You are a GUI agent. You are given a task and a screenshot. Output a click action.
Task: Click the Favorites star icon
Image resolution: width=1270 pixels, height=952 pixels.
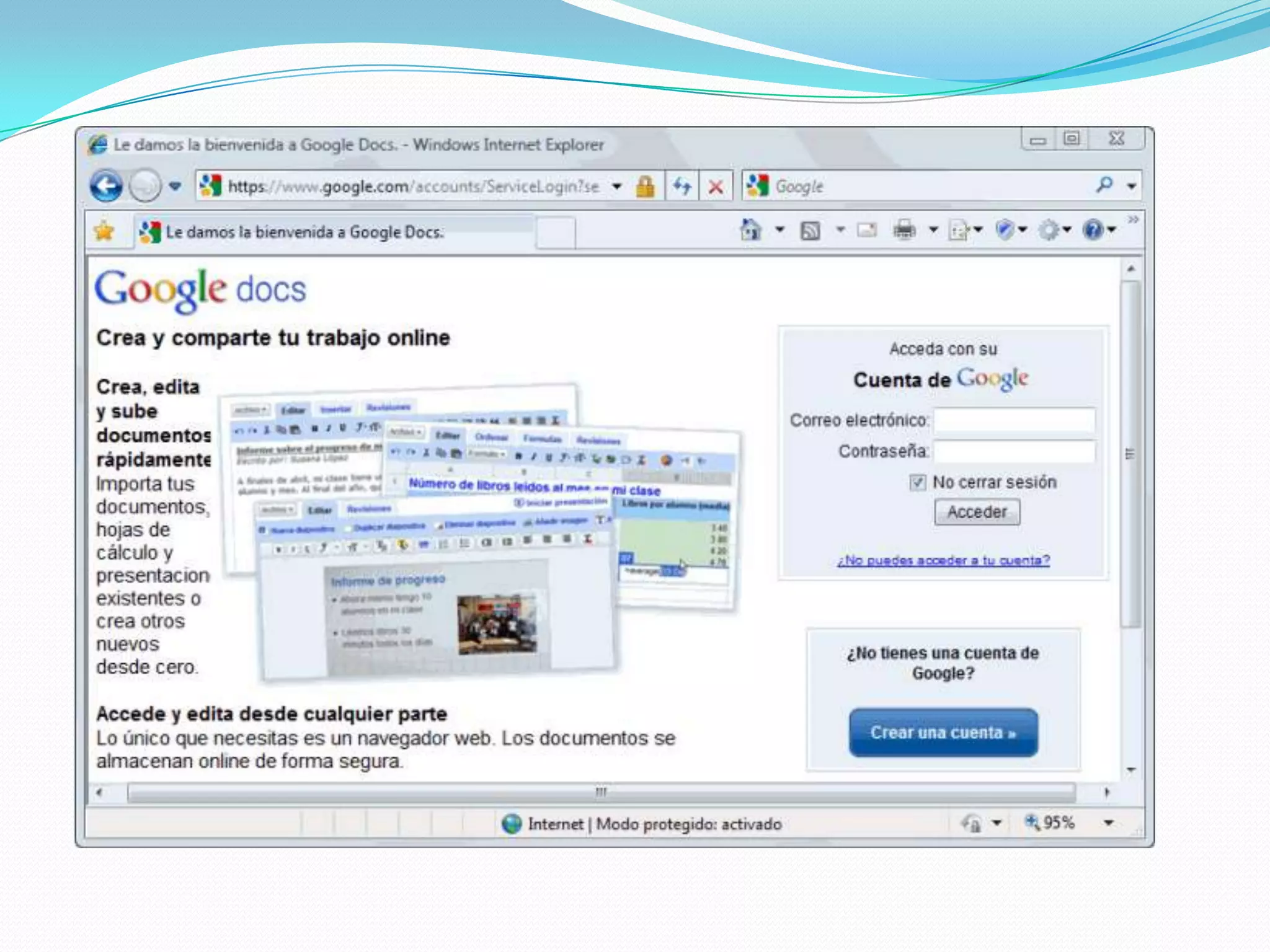pos(104,232)
